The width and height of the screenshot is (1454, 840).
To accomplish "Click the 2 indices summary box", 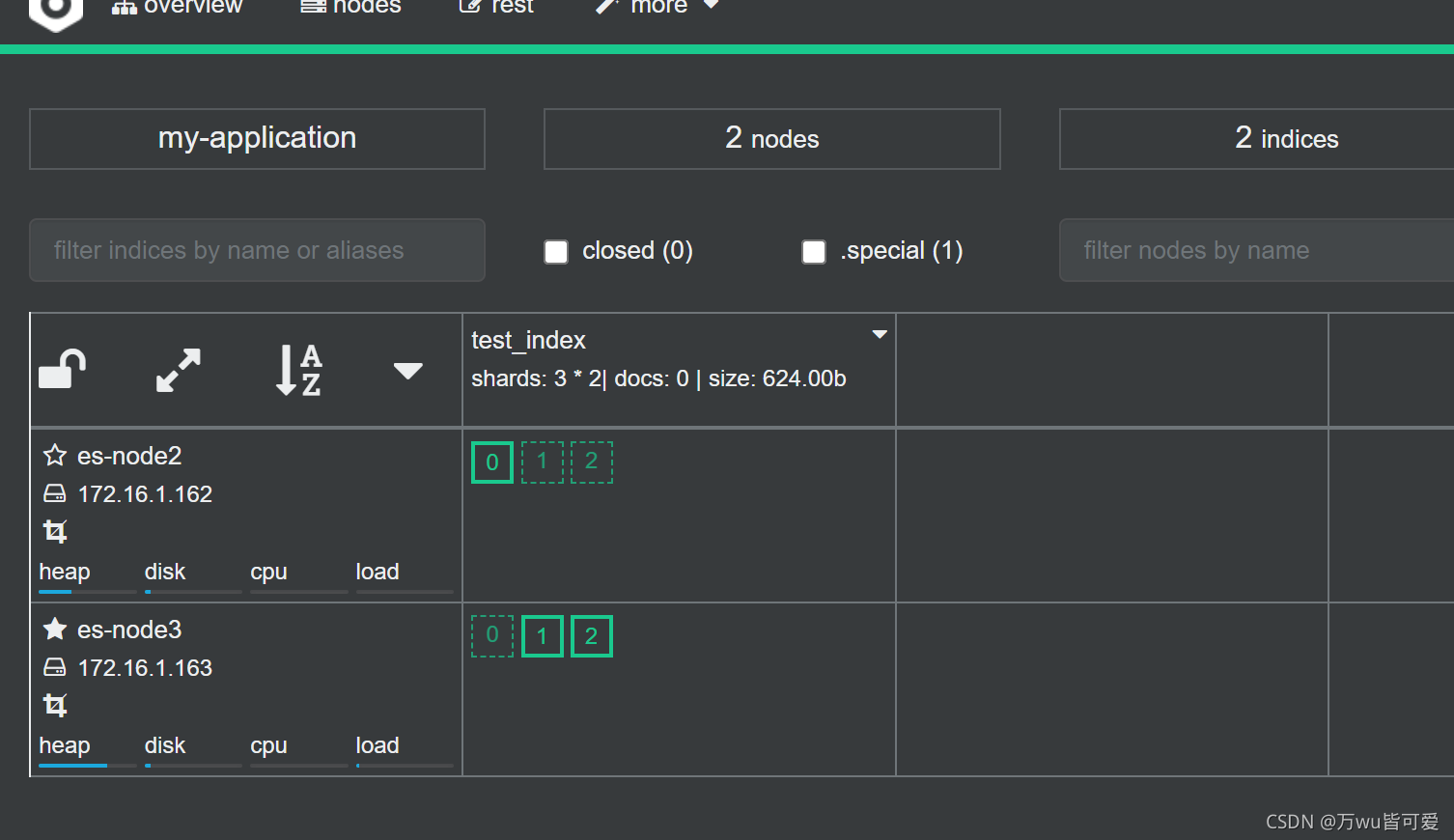I will (x=1256, y=139).
